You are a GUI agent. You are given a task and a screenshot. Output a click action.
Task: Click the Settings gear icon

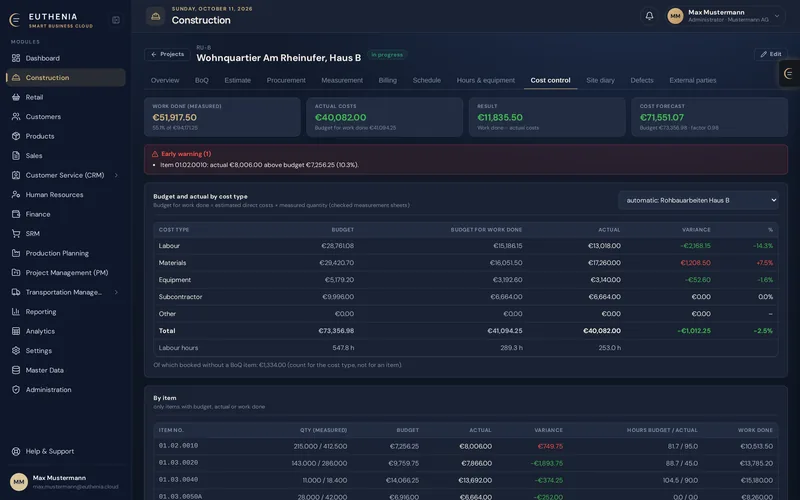16,351
